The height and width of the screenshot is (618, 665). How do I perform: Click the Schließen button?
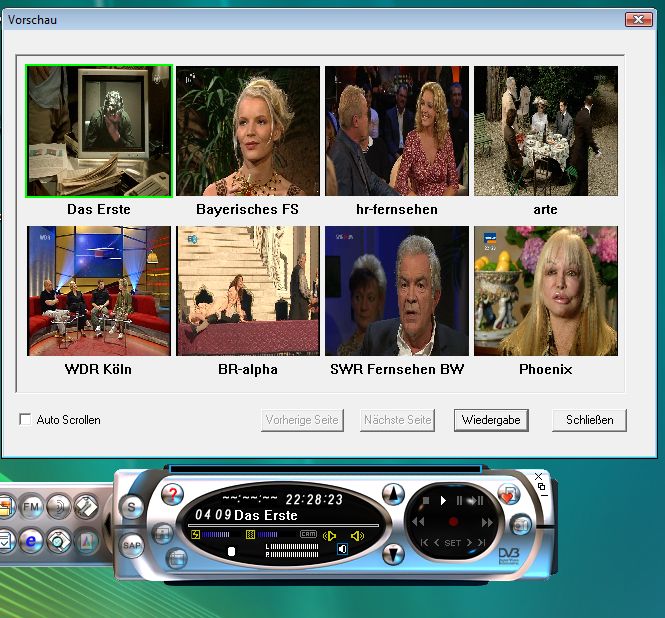tap(589, 420)
